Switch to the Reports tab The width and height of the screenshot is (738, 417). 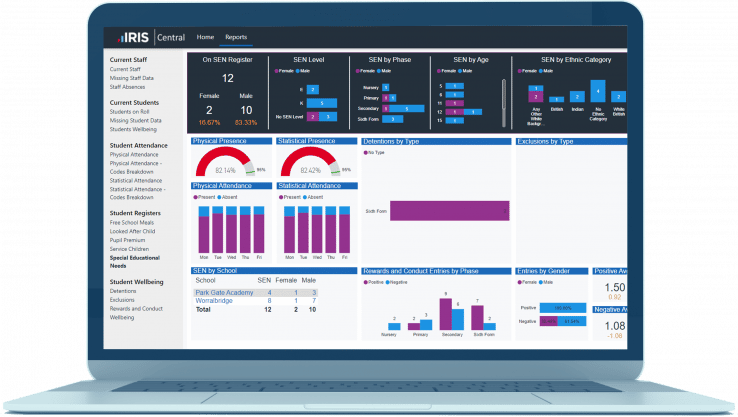(237, 37)
